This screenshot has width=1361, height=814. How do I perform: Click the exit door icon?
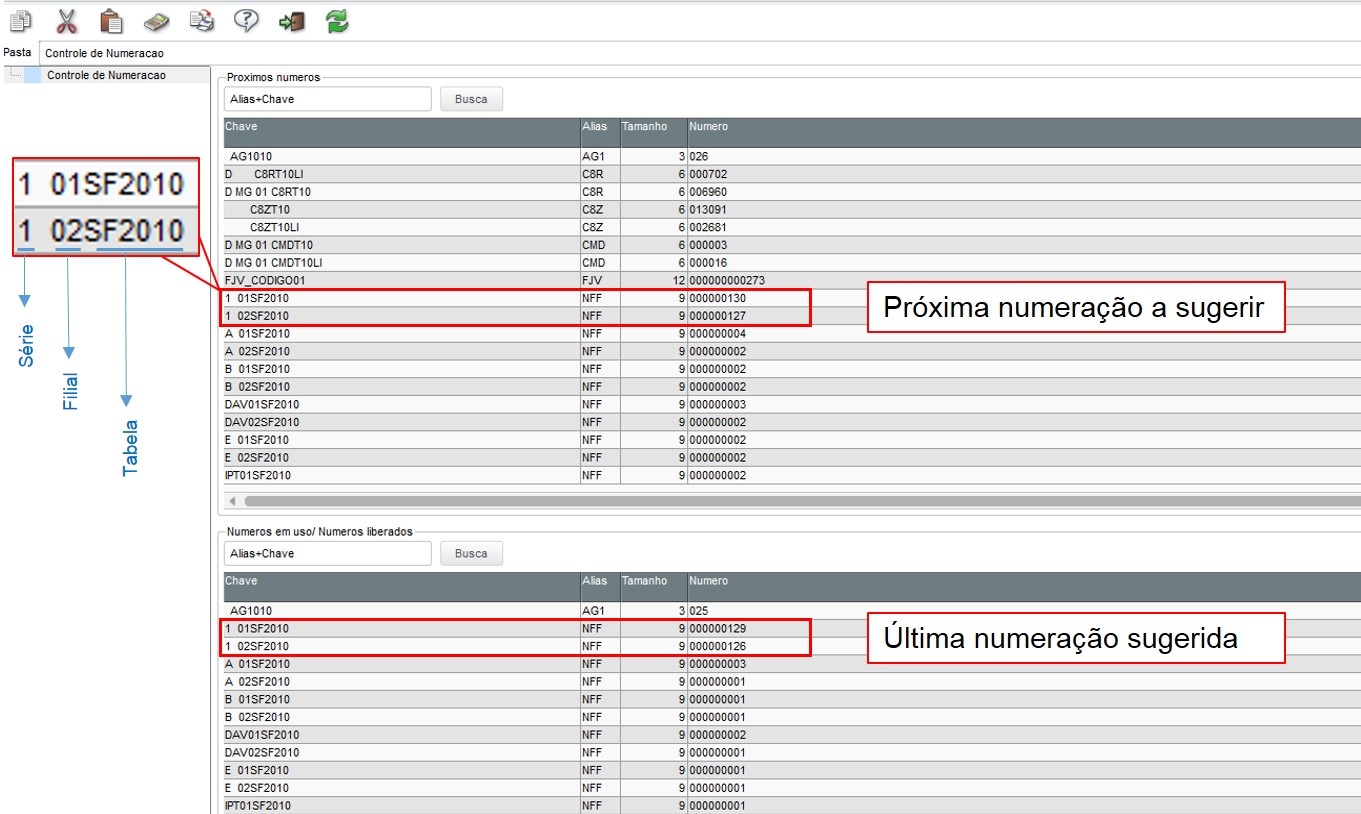click(291, 20)
